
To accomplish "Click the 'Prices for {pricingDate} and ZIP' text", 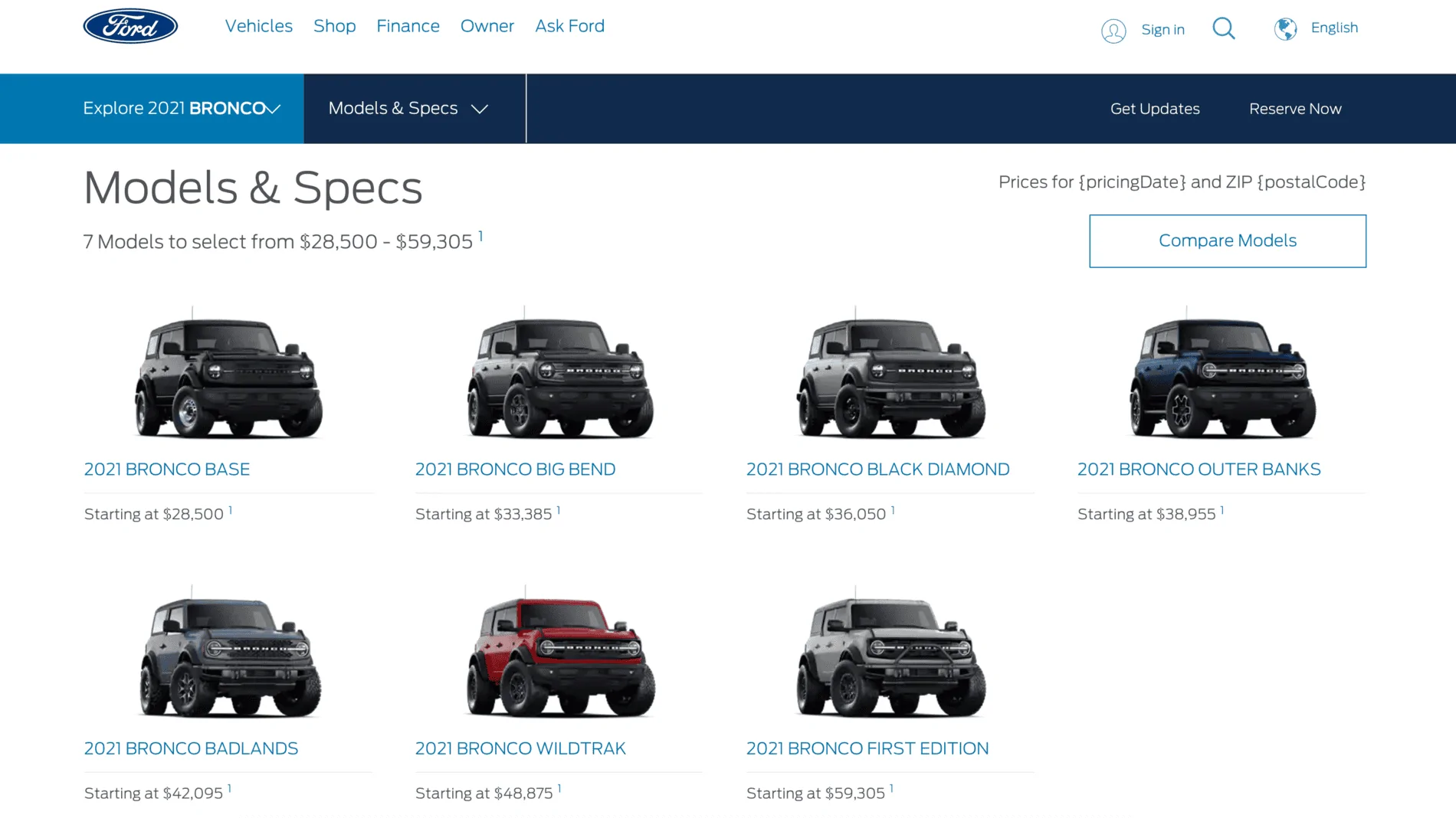I will [1125, 182].
